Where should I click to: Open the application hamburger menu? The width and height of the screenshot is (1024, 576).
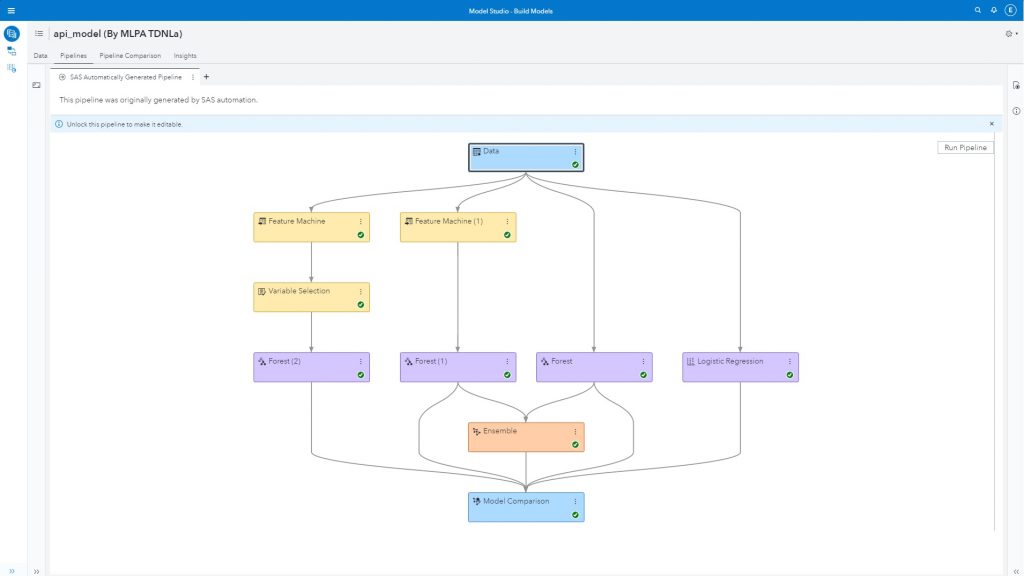[x=10, y=9]
